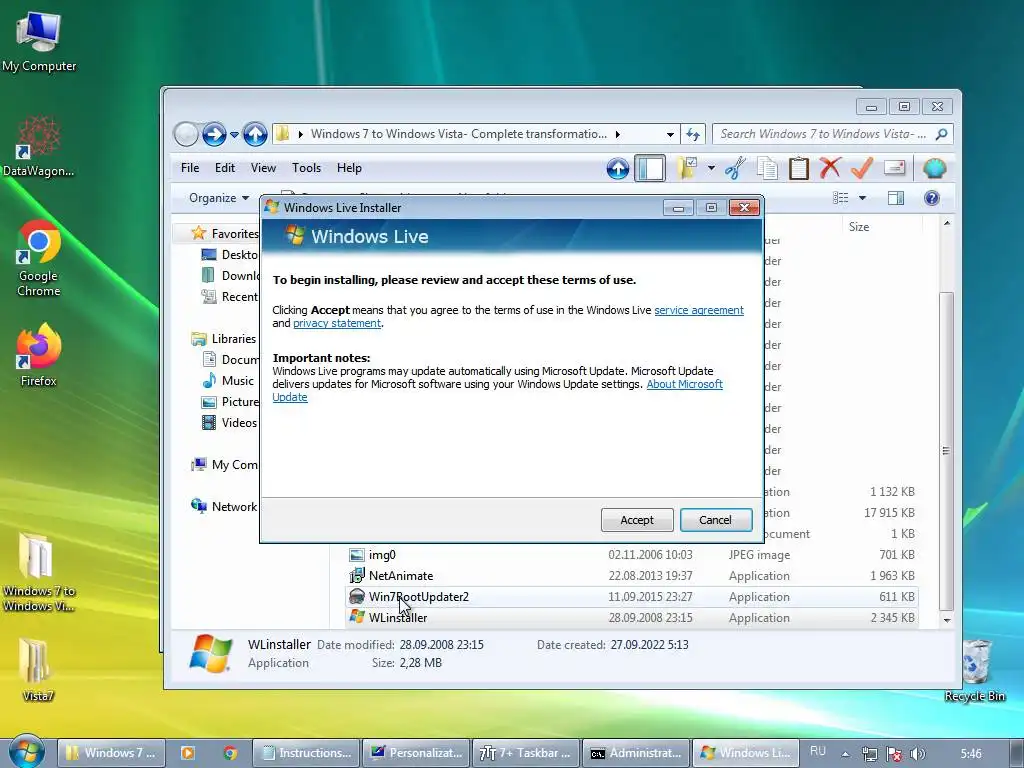1024x768 pixels.
Task: Click the Windows Start orb
Action: (x=27, y=752)
